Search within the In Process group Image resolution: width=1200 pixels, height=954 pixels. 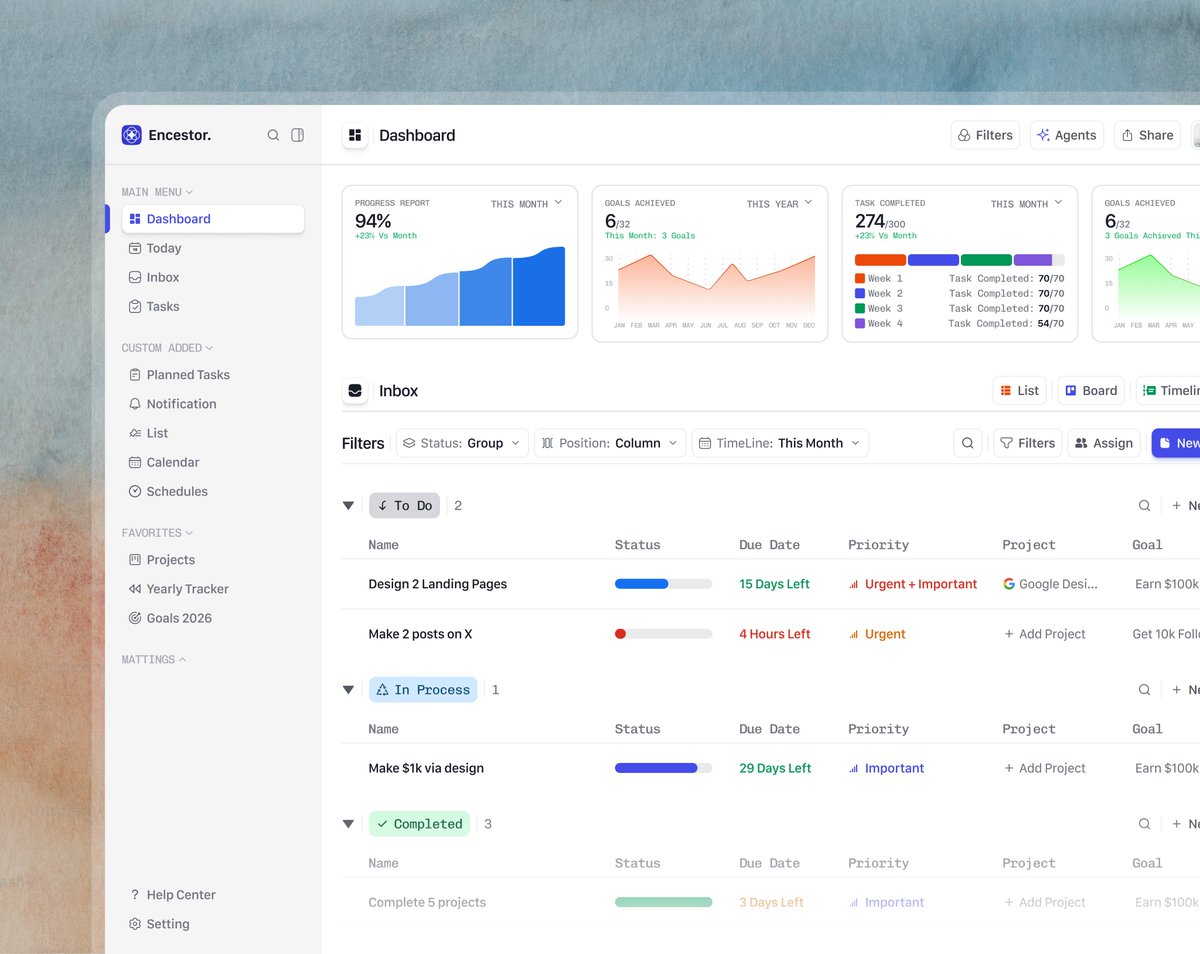tap(1144, 690)
